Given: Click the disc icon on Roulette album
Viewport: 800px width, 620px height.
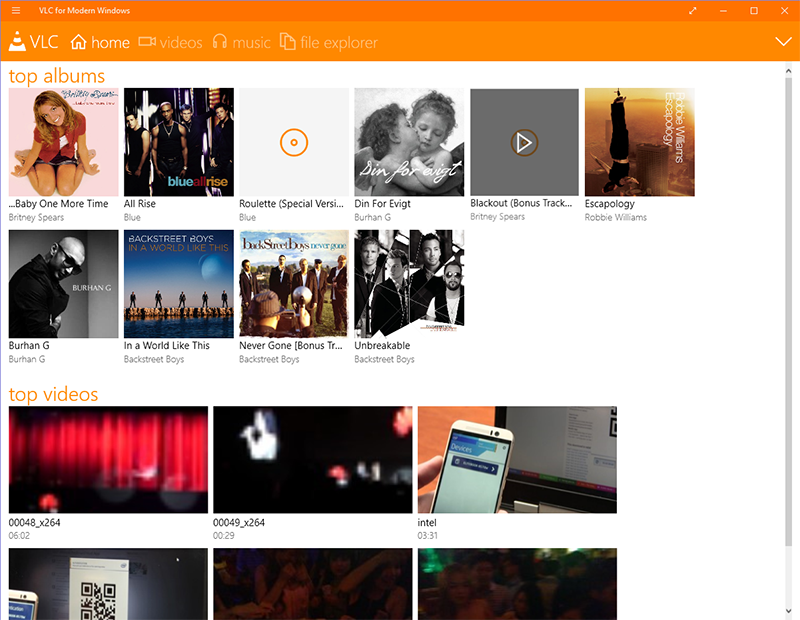Looking at the screenshot, I should click(x=294, y=142).
